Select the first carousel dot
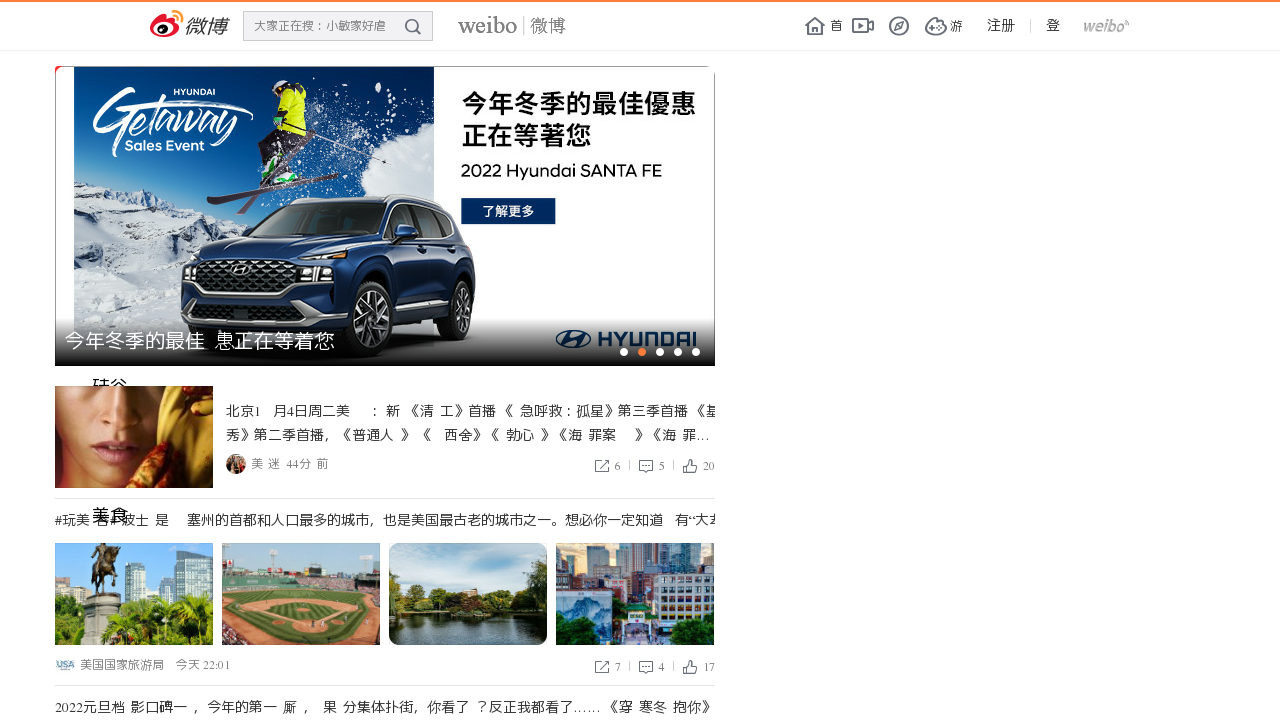 (624, 352)
